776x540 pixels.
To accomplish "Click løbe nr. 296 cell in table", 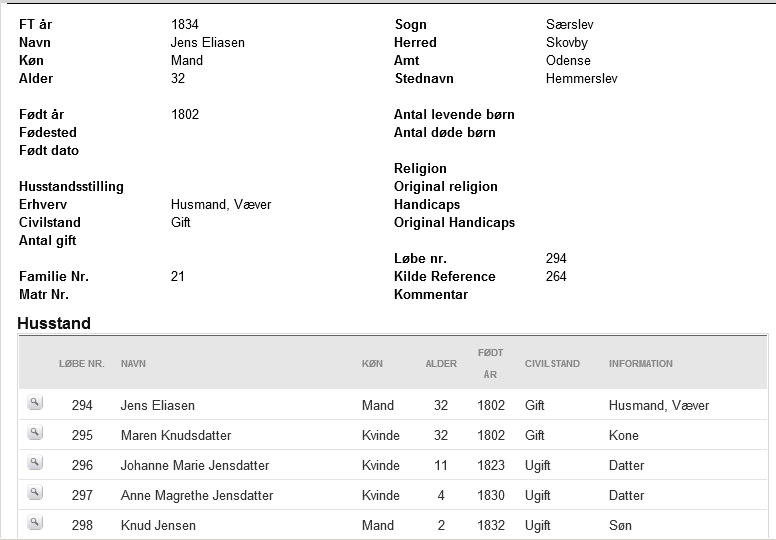I will click(82, 465).
